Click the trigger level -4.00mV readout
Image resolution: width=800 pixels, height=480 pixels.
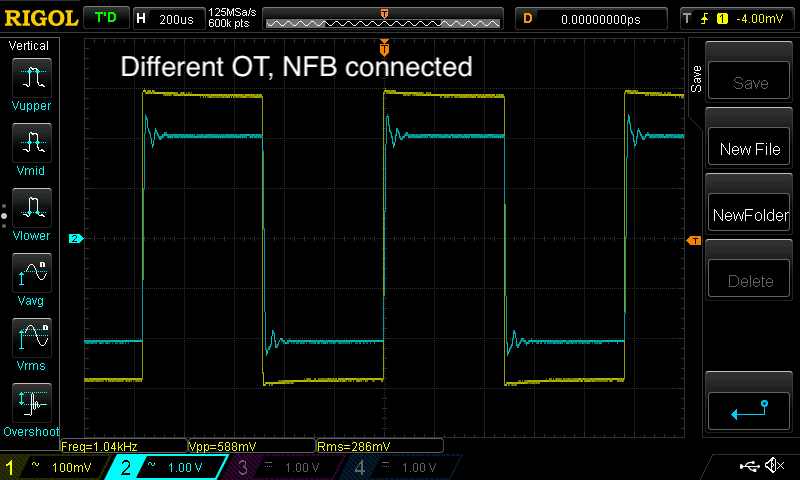[x=759, y=19]
